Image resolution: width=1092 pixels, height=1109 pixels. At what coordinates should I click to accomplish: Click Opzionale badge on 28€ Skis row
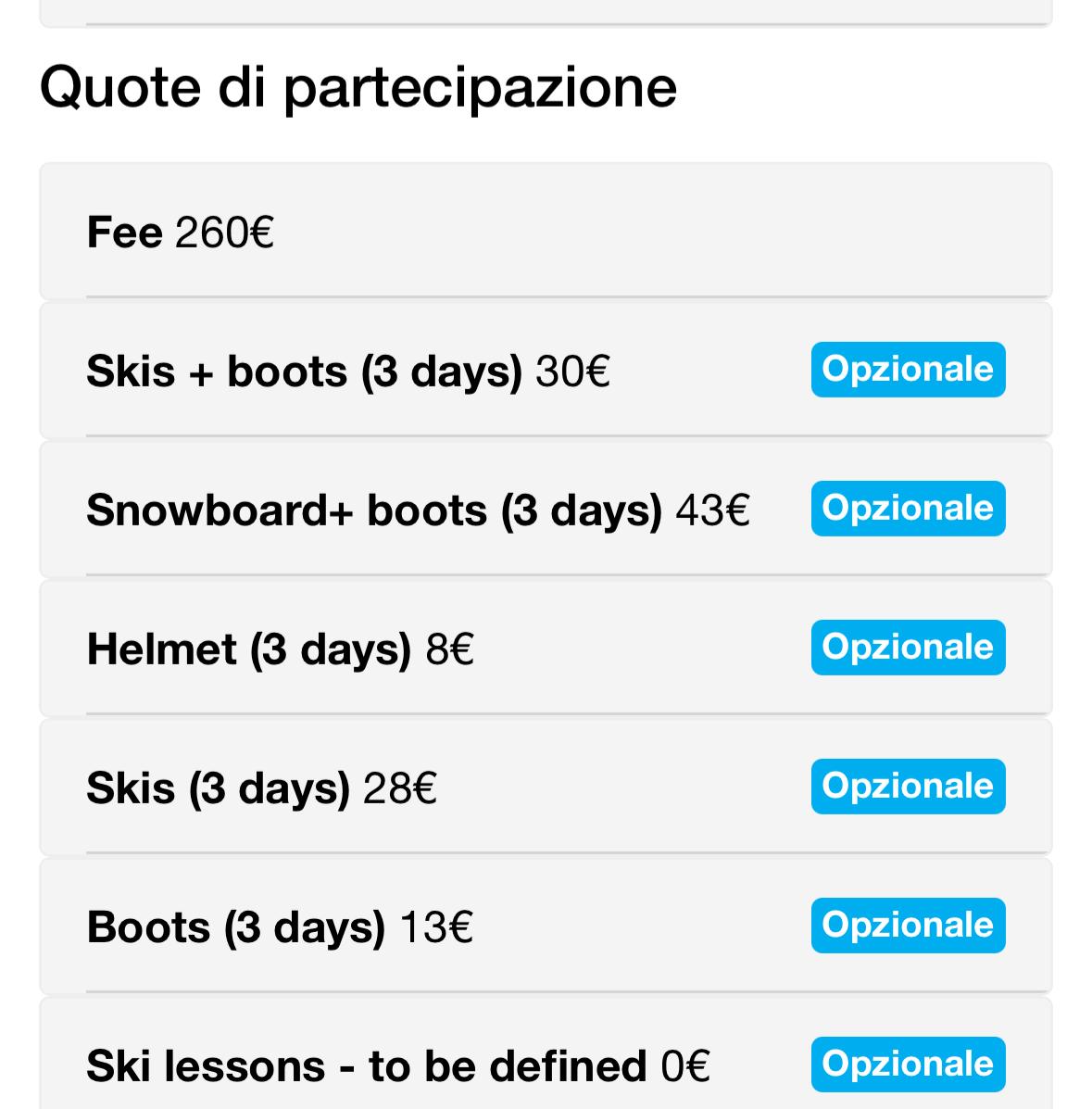[908, 787]
